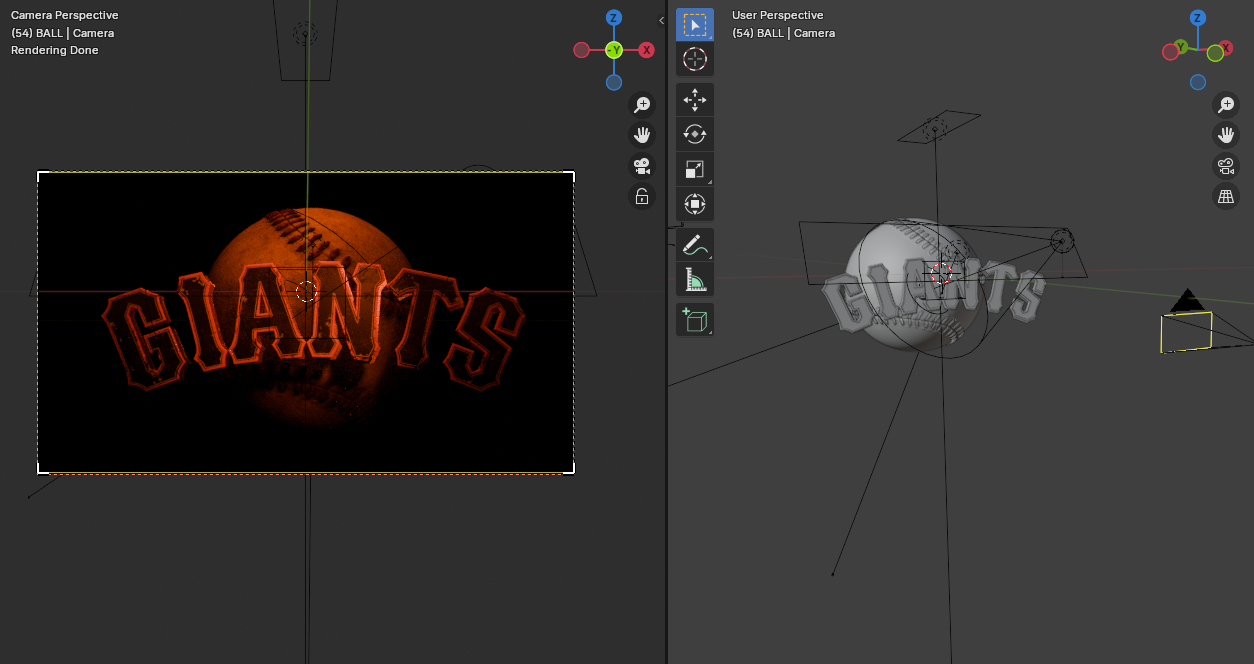
Task: Click blue Z axis in Camera Perspective gizmo
Action: pyautogui.click(x=614, y=18)
